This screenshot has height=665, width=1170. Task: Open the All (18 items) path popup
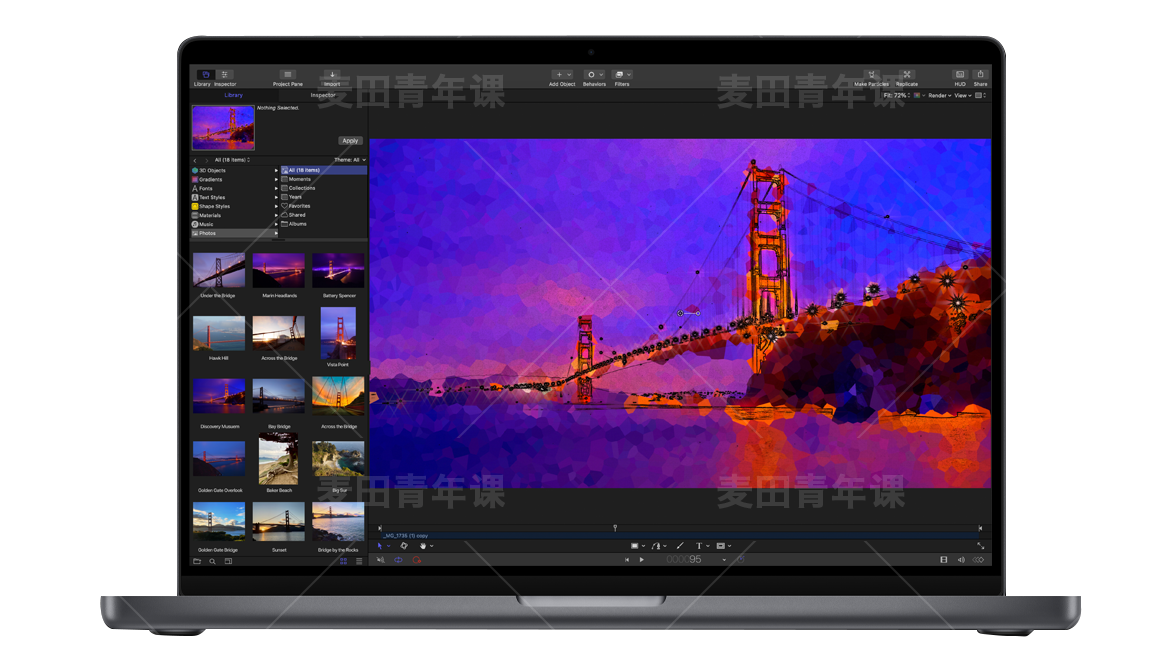pyautogui.click(x=232, y=160)
